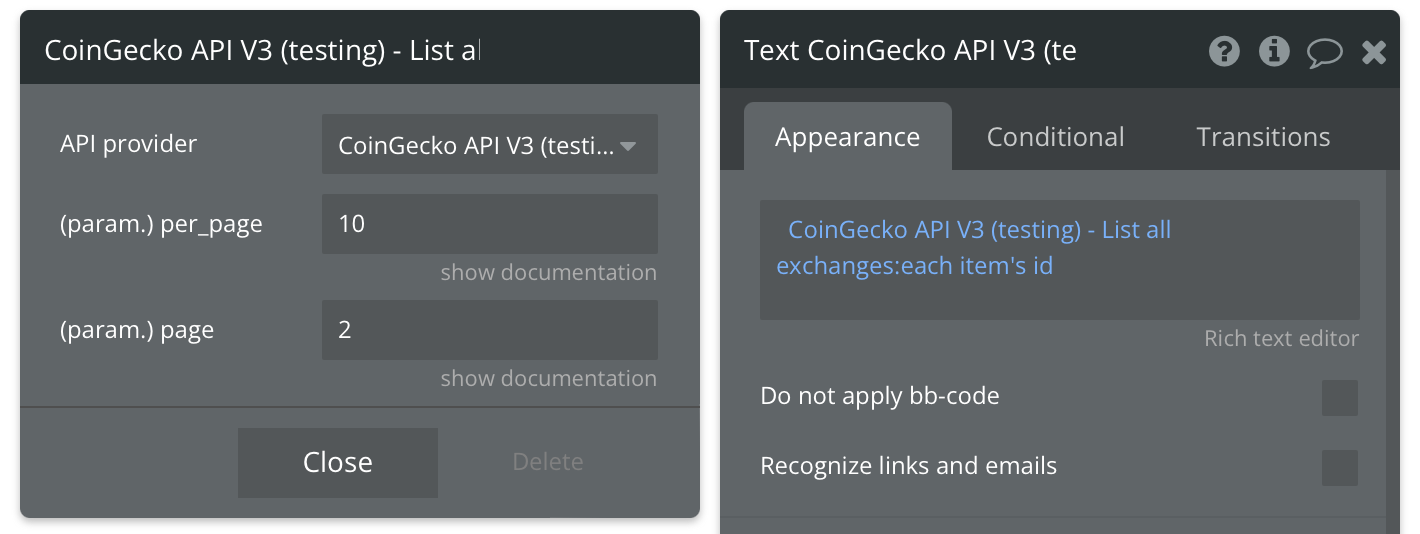
Task: Open the question mark help icon
Action: click(x=1224, y=51)
